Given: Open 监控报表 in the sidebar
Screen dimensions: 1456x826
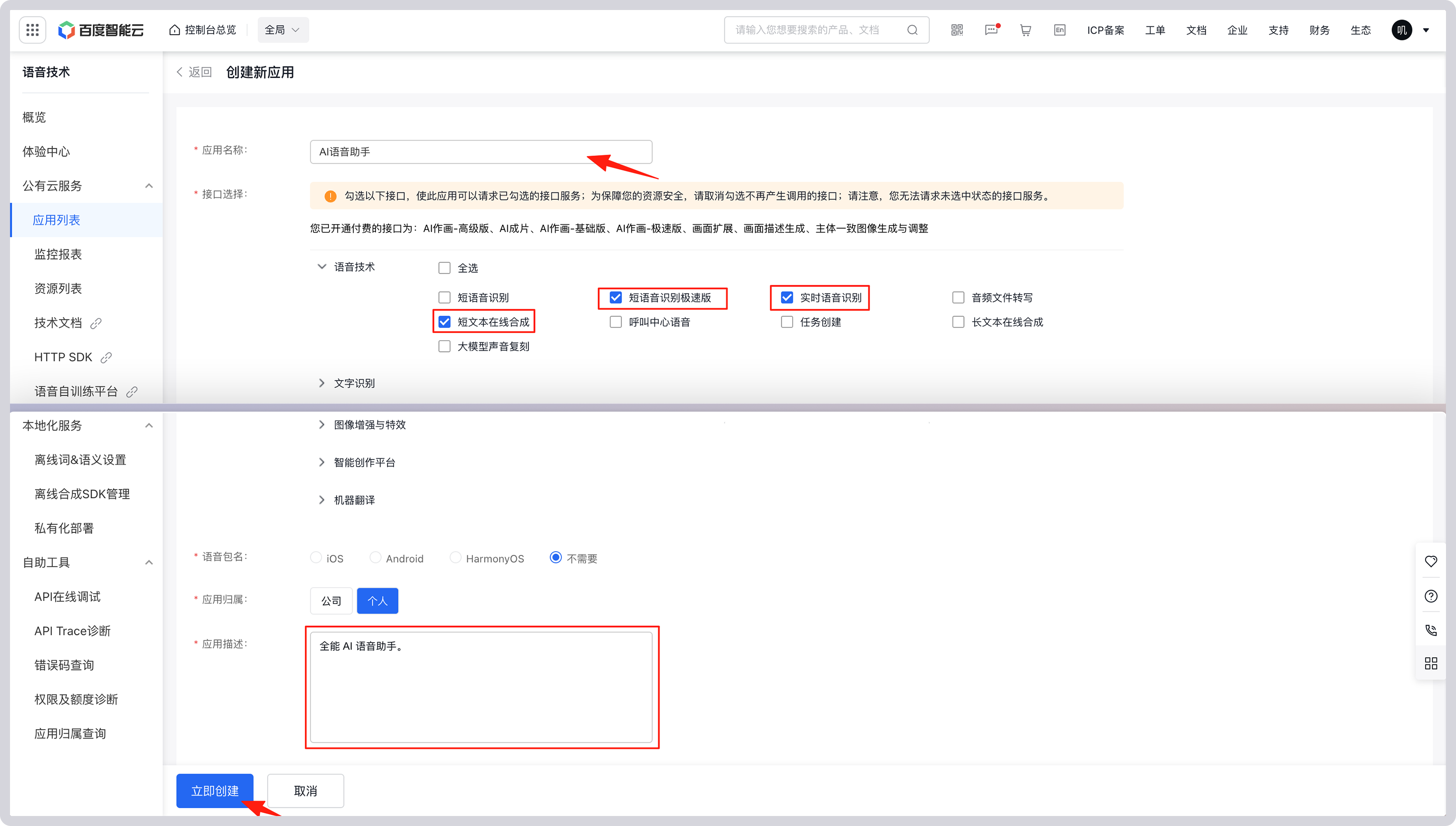Looking at the screenshot, I should (58, 254).
